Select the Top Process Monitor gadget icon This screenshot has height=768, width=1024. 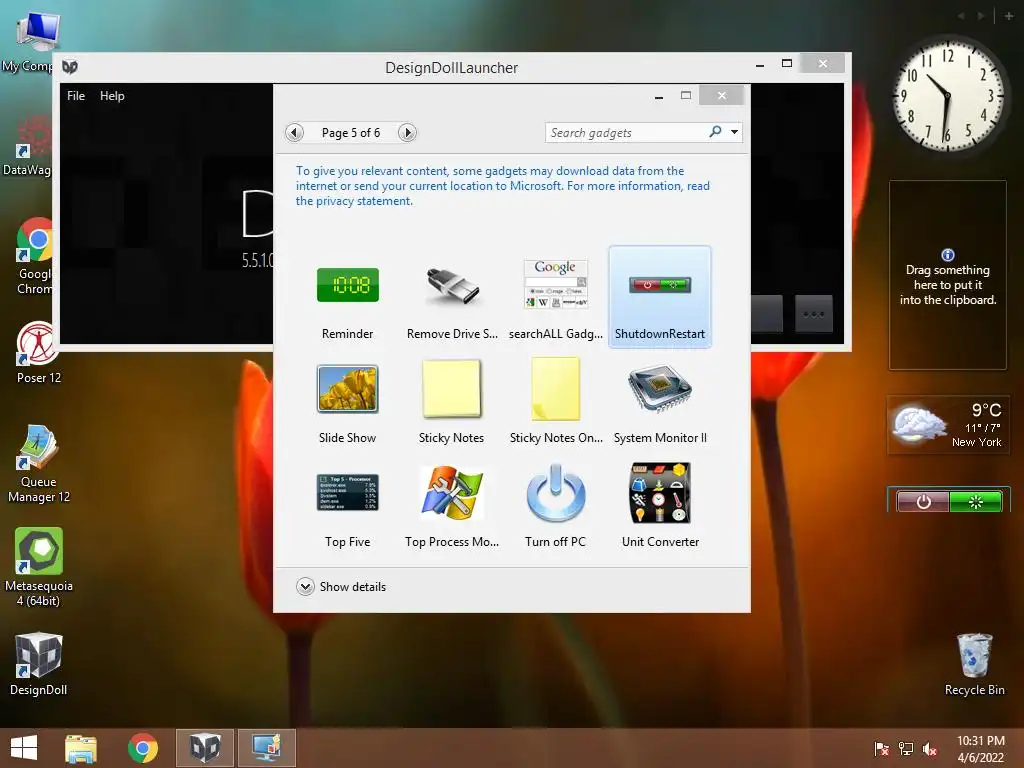pyautogui.click(x=452, y=492)
